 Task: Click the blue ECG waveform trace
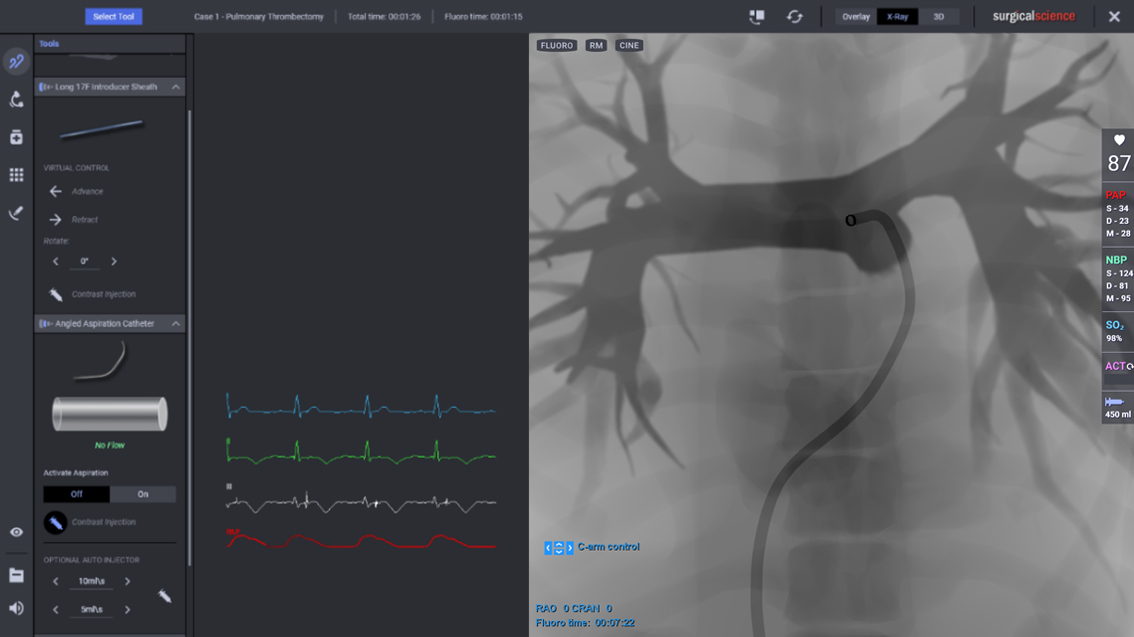[361, 406]
